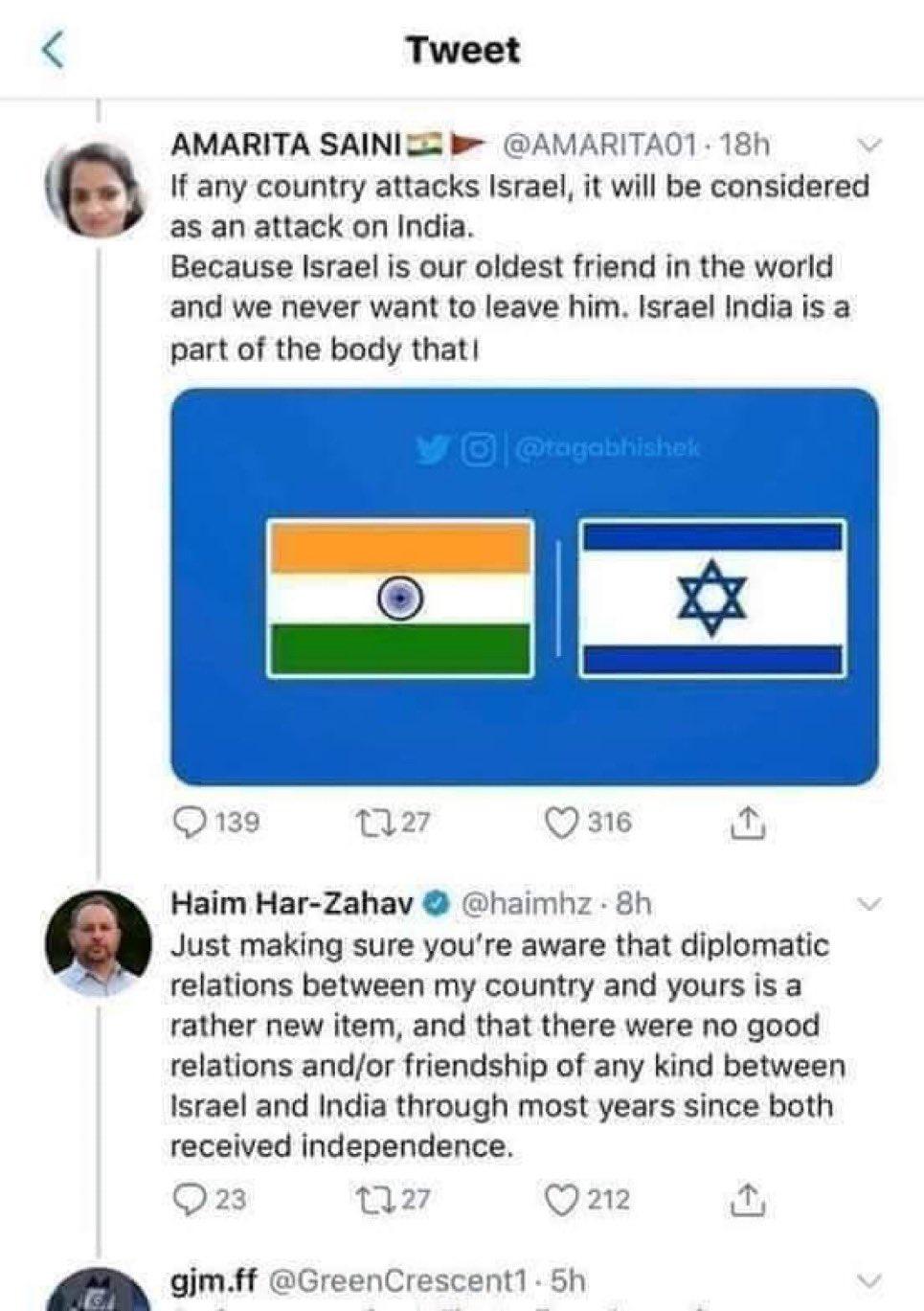924x1311 pixels.
Task: Share Amarita Saini's tweet
Action: coord(748,823)
